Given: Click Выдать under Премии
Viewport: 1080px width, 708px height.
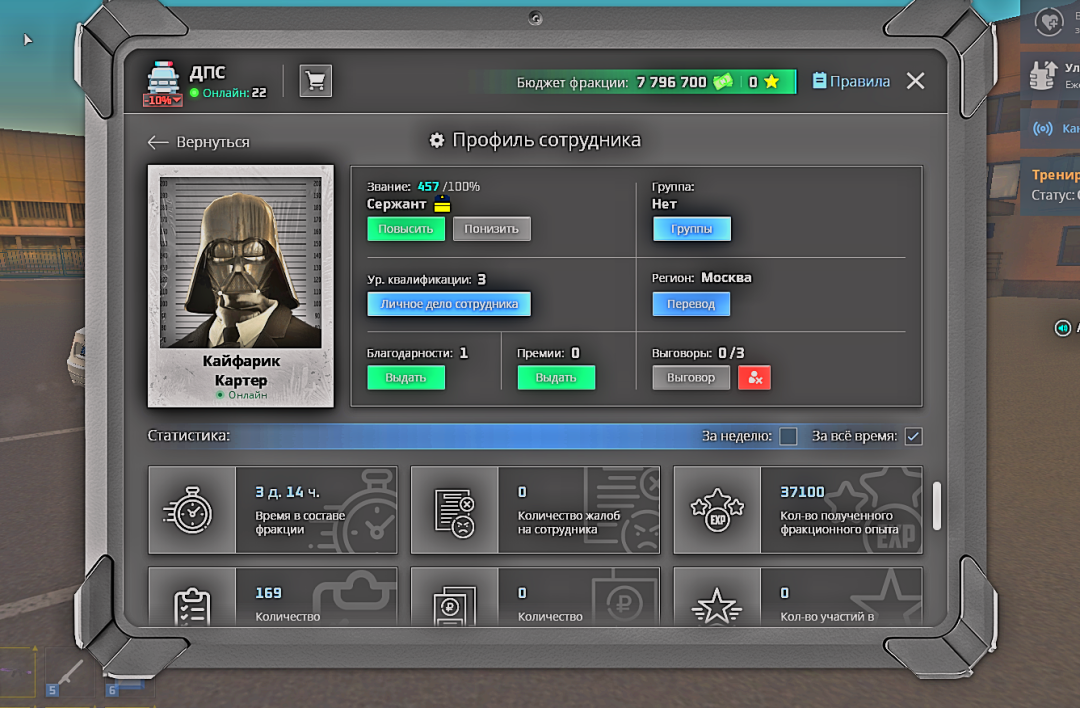Looking at the screenshot, I should point(556,377).
